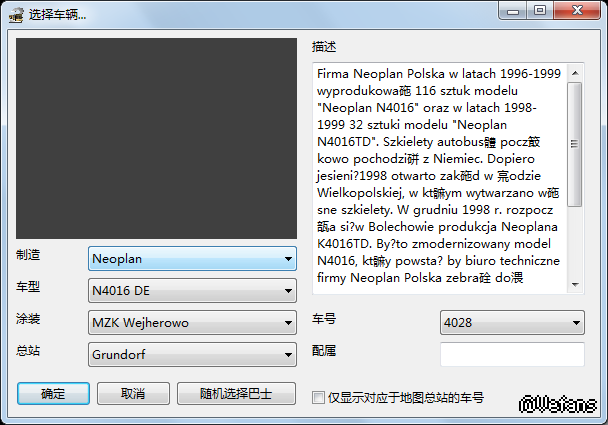Click the 涂装 label
Viewport: 608px width, 425px height.
(x=28, y=319)
